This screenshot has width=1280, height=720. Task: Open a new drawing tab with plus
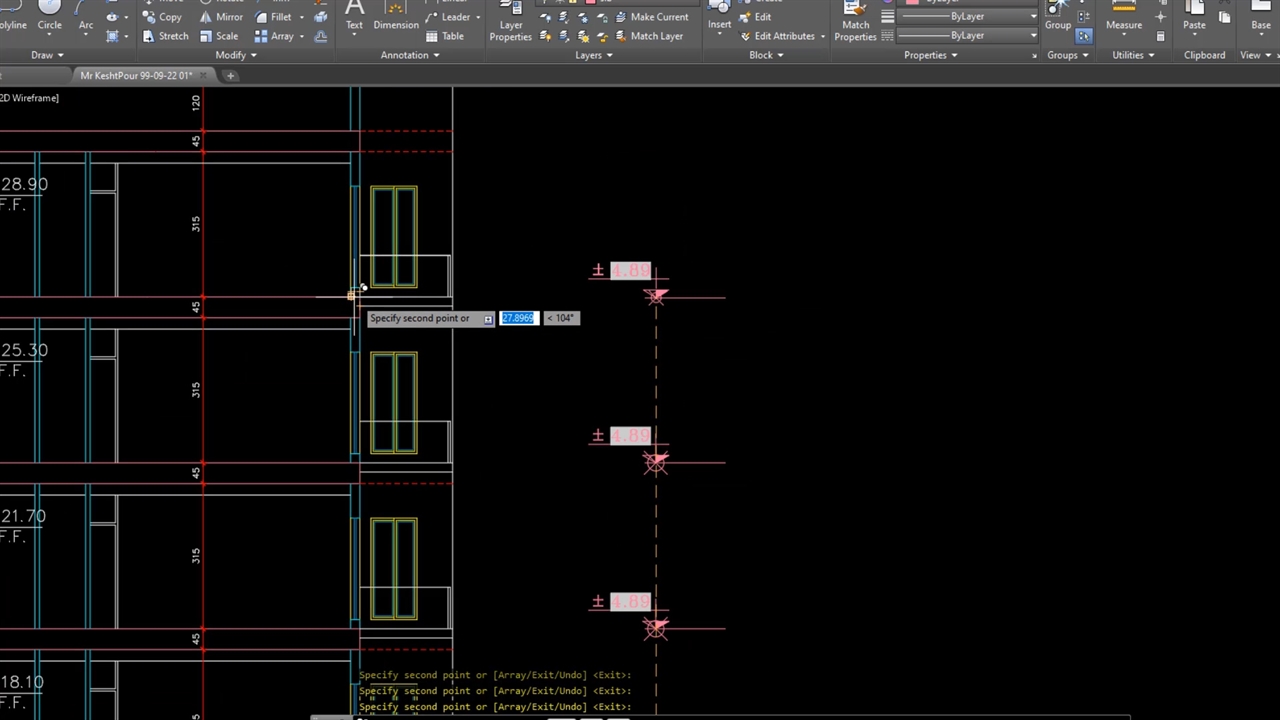230,76
